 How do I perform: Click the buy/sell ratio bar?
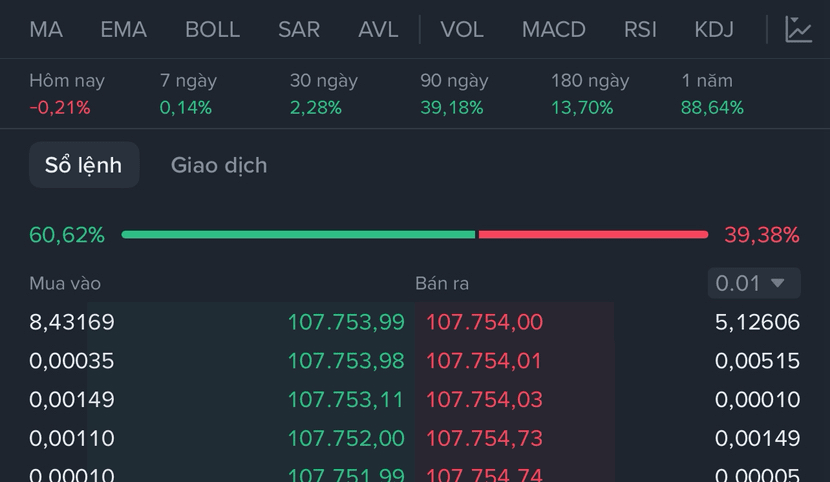pyautogui.click(x=414, y=235)
